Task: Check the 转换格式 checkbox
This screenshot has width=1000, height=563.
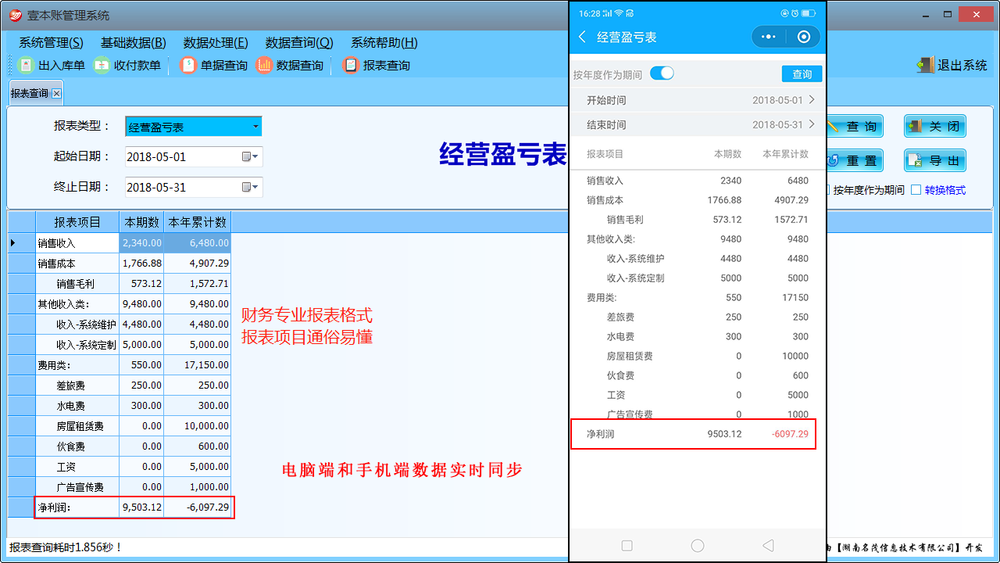Action: (916, 190)
